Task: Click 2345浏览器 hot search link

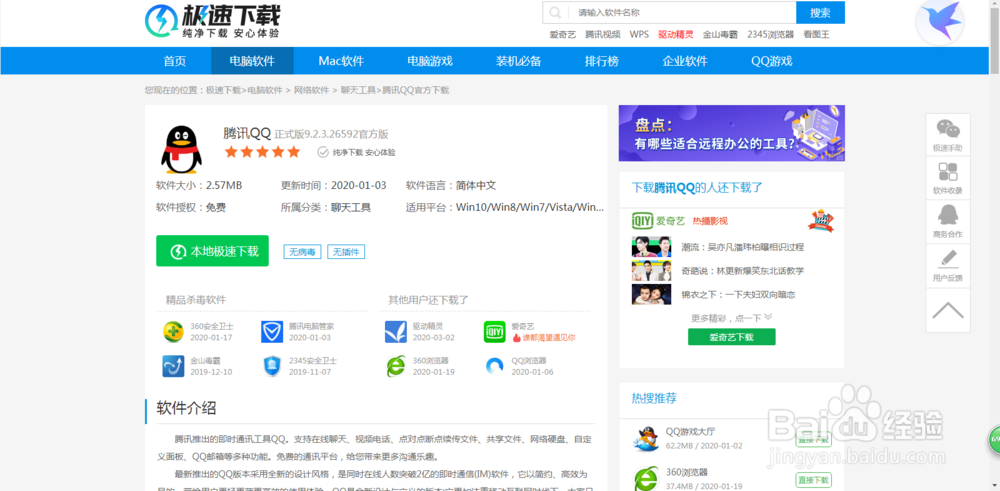Action: pyautogui.click(x=770, y=34)
